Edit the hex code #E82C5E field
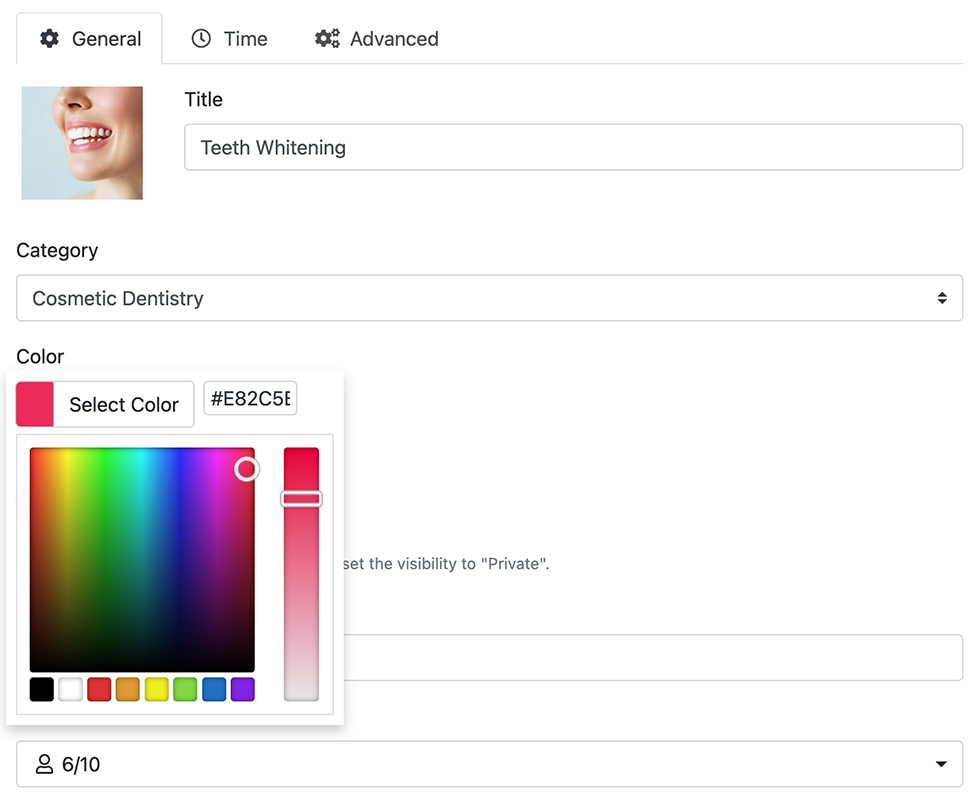This screenshot has width=980, height=809. click(250, 397)
